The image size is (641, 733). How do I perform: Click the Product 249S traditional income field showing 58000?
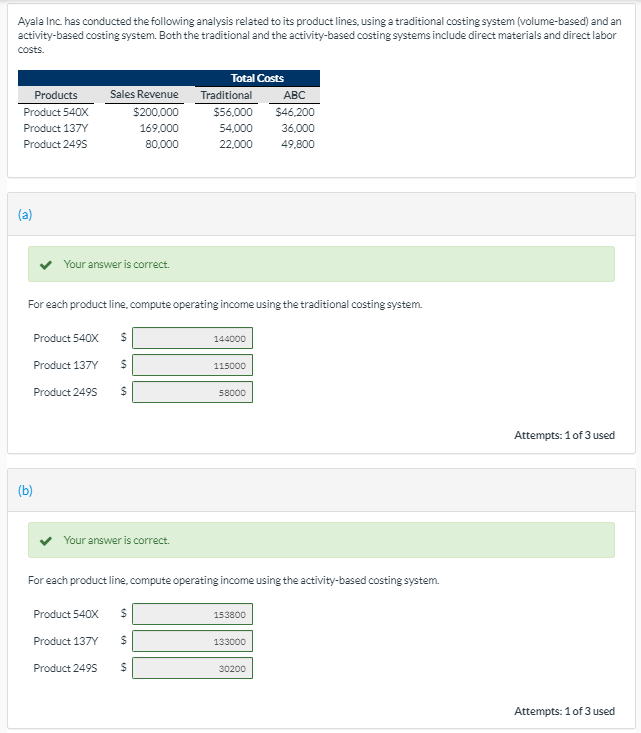(192, 392)
